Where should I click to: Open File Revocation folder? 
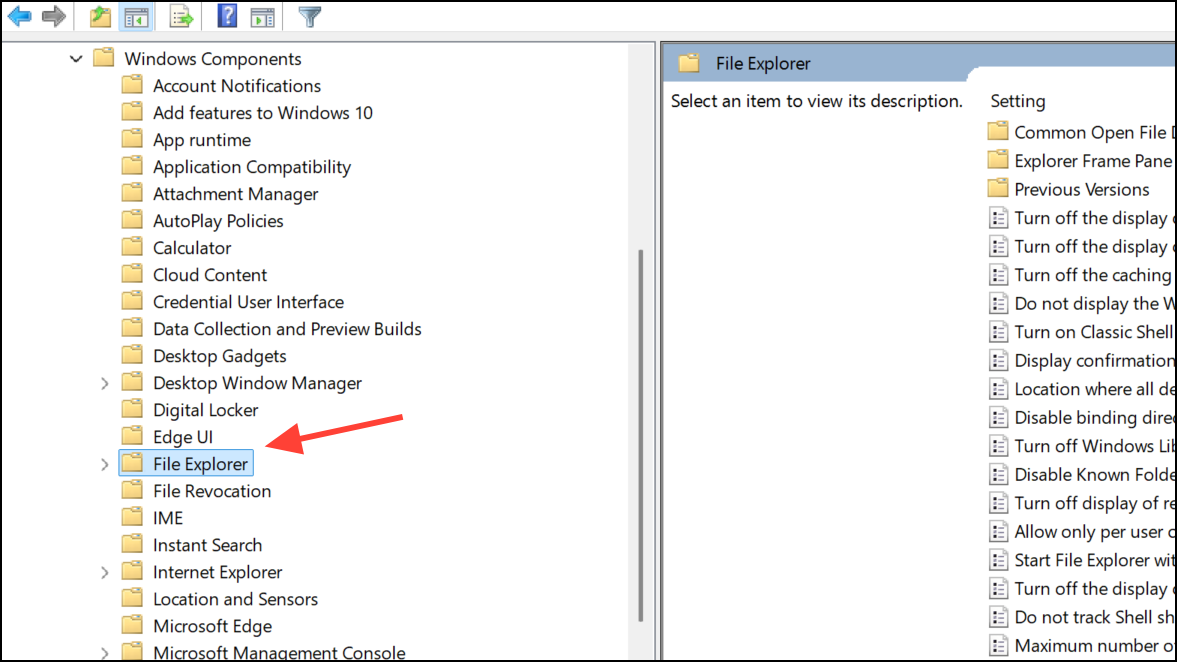coord(212,491)
